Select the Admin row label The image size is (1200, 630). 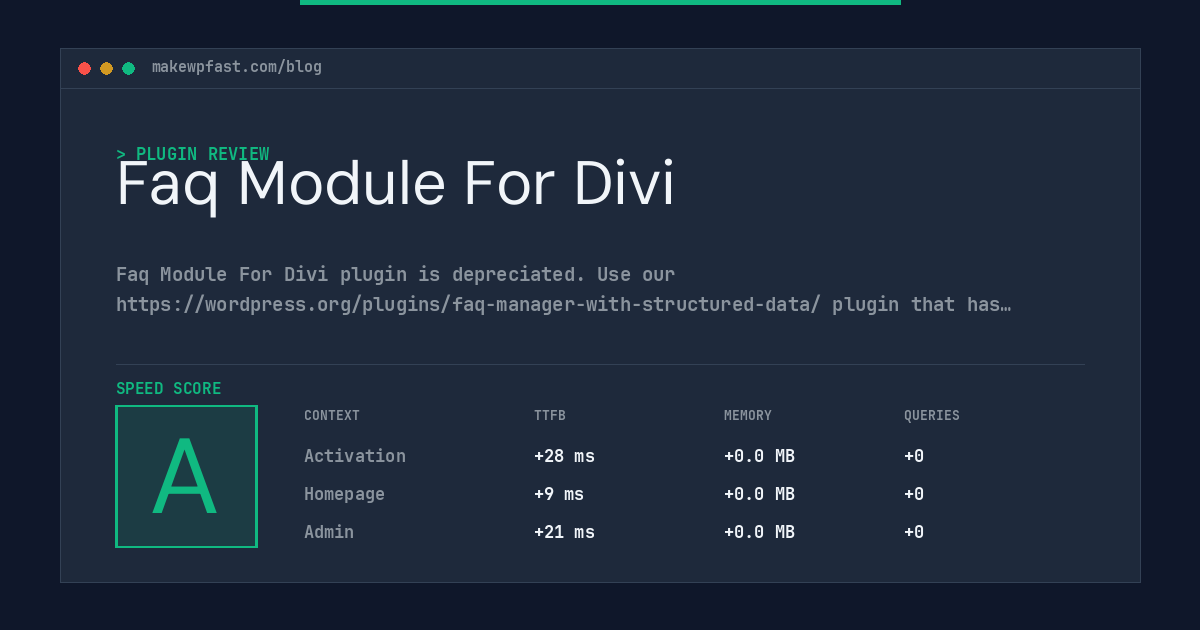329,532
